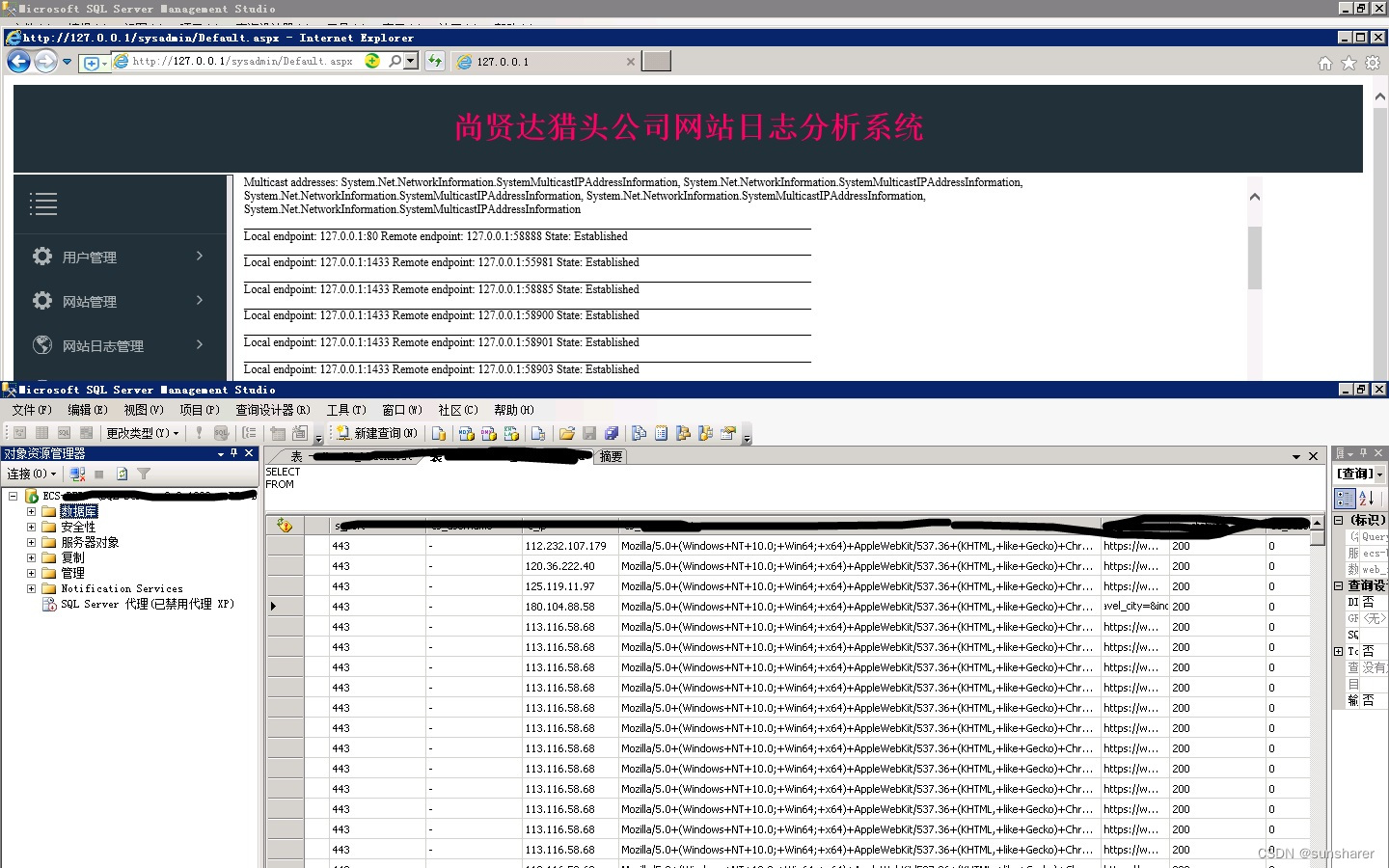Click the cell containing IP 180.104.88.58
The width and height of the screenshot is (1389, 868).
[x=571, y=607]
